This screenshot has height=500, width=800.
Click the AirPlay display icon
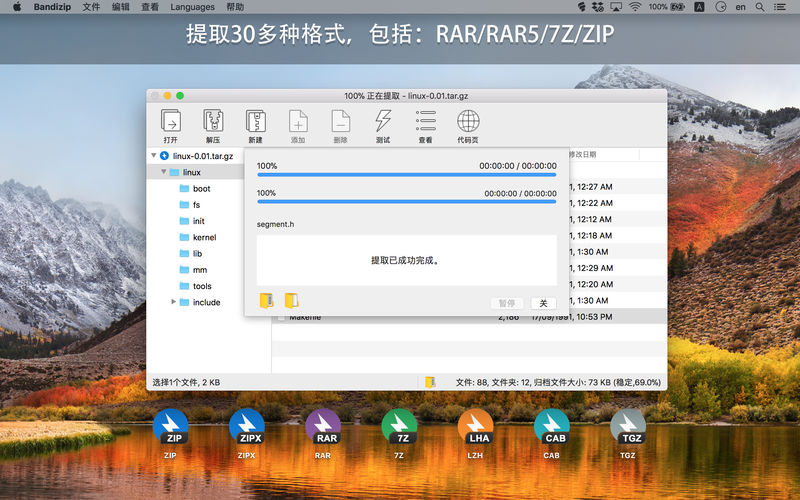616,7
